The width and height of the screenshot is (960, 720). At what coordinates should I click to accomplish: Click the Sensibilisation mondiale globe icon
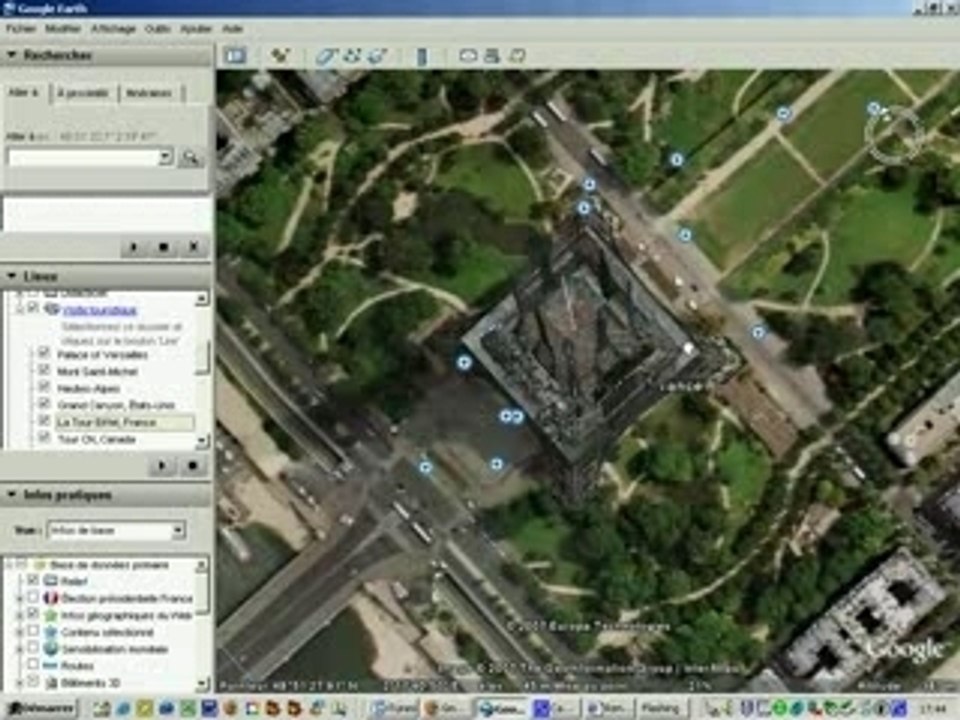tap(51, 648)
